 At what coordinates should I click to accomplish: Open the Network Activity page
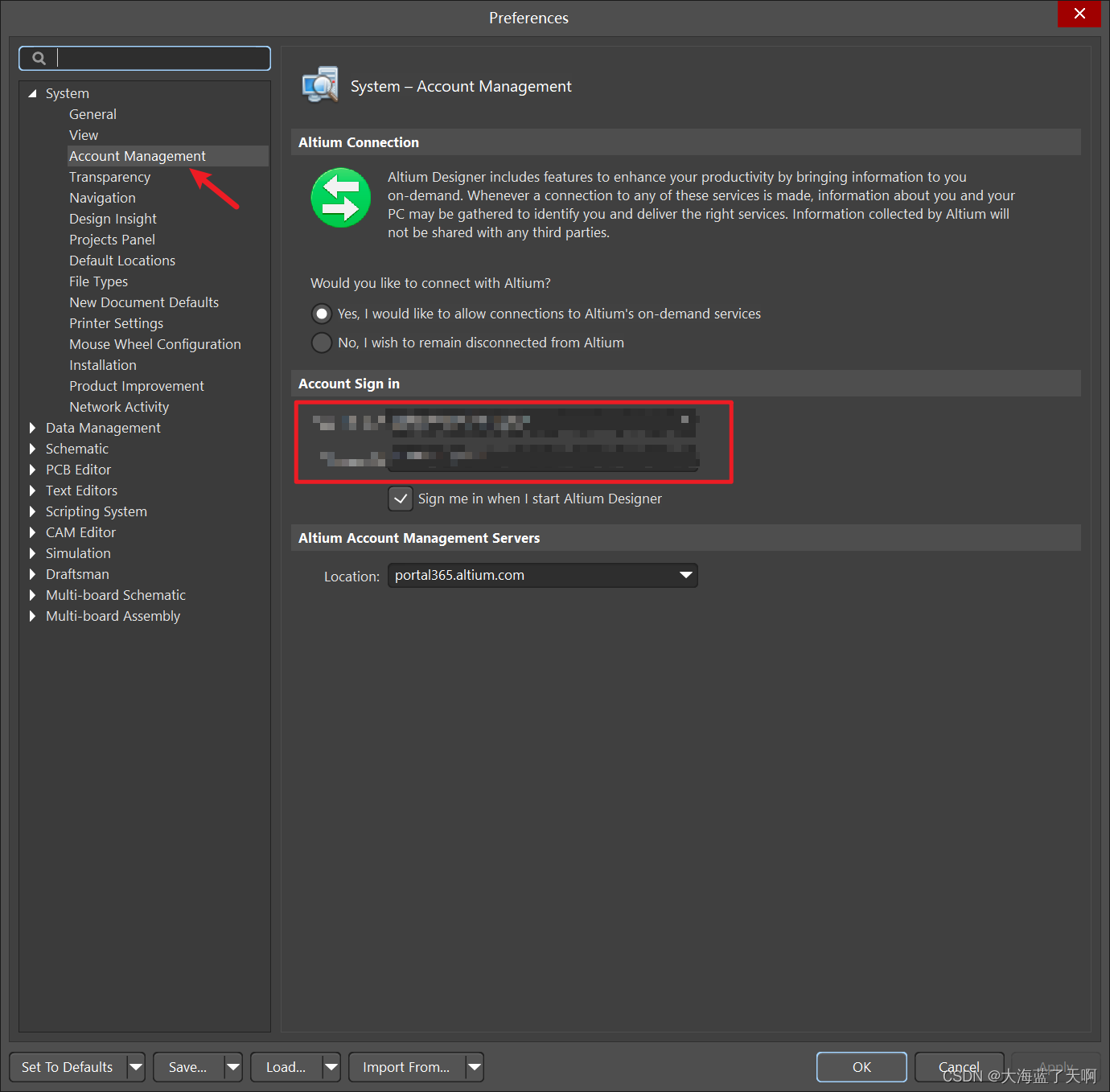[x=119, y=407]
